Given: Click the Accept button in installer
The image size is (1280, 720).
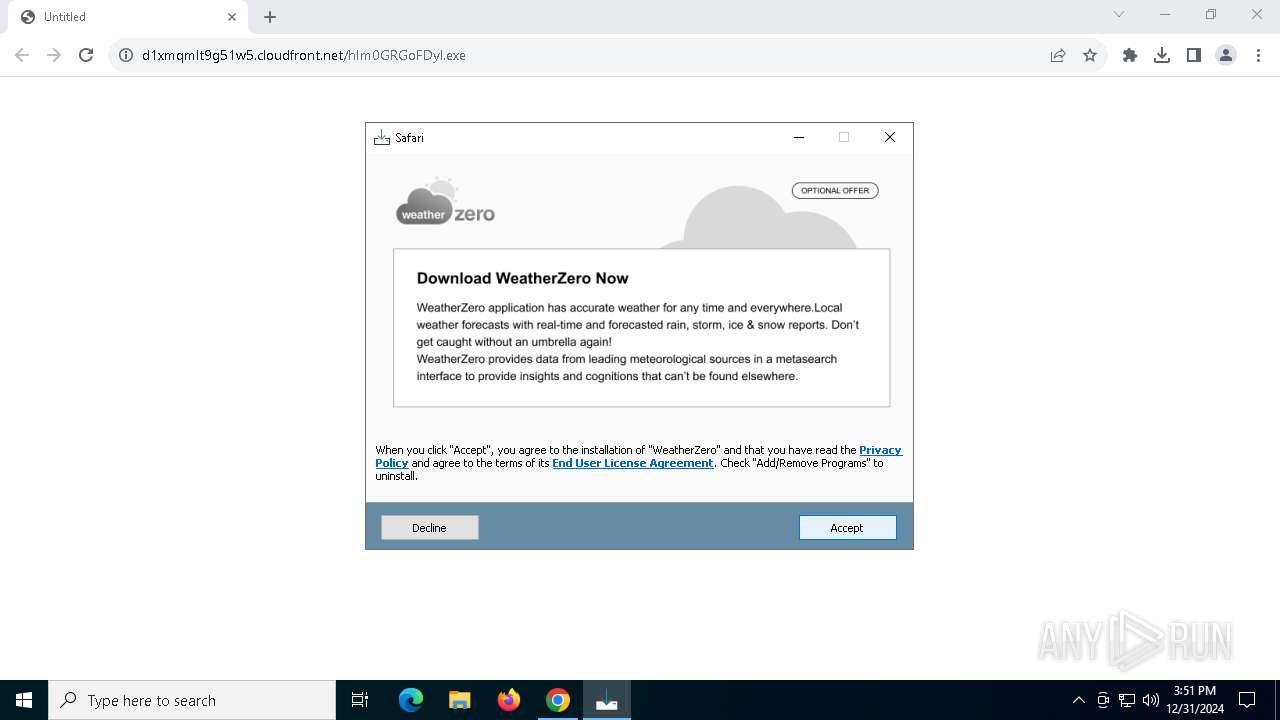Looking at the screenshot, I should (847, 527).
